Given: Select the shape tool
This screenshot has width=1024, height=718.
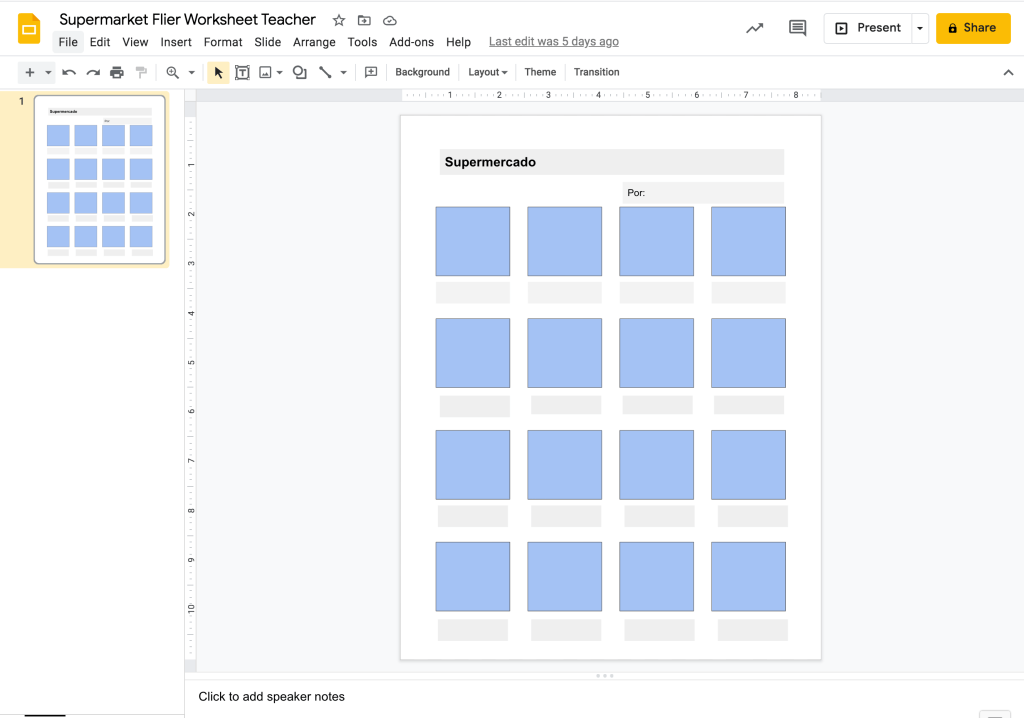Looking at the screenshot, I should (x=299, y=72).
